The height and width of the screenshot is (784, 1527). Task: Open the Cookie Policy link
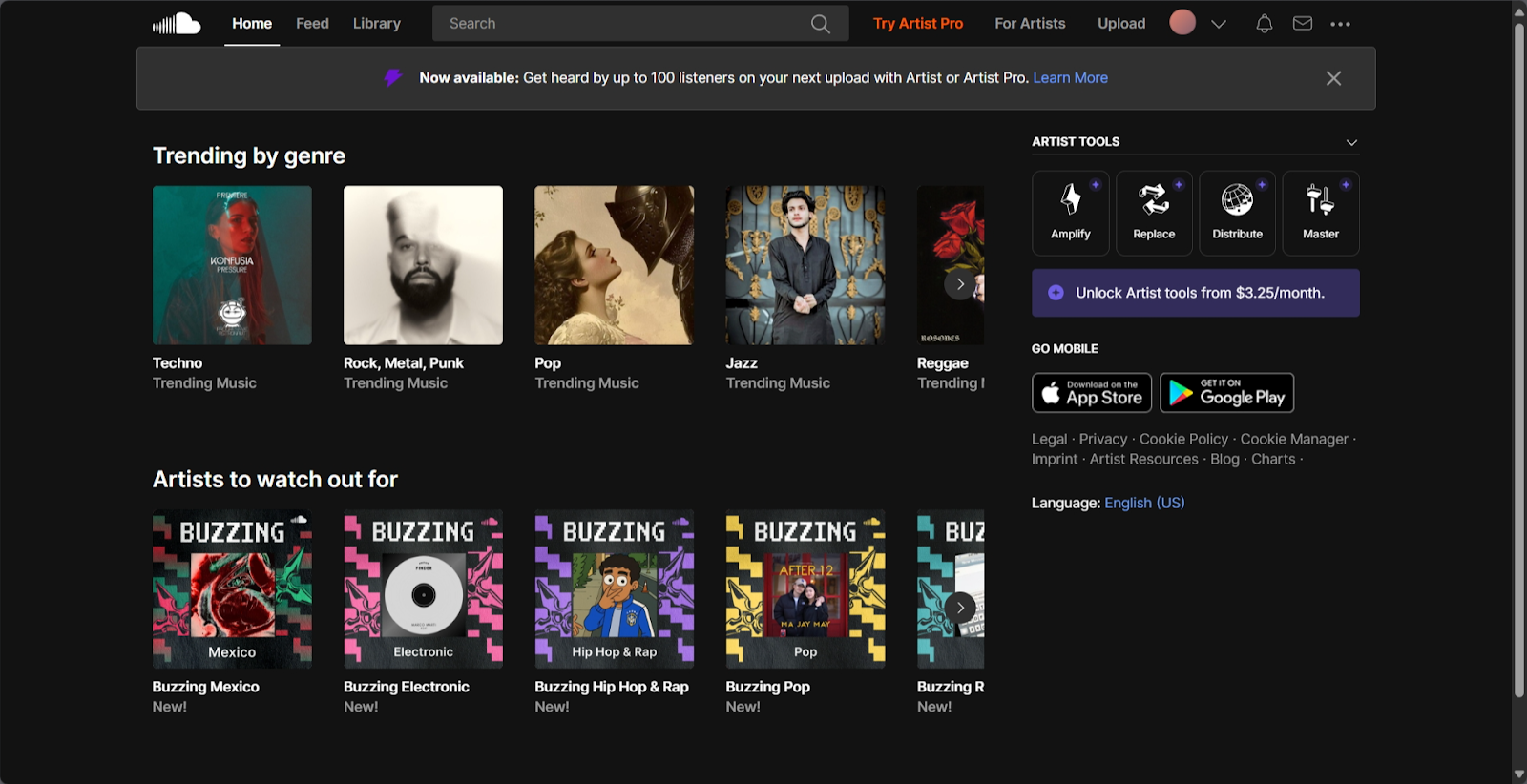(x=1183, y=439)
